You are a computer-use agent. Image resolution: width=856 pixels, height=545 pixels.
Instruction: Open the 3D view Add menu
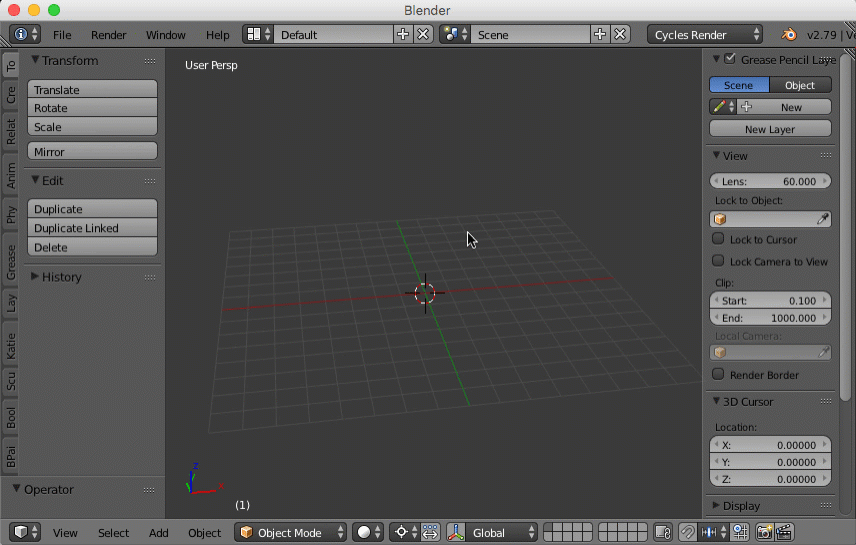(159, 532)
